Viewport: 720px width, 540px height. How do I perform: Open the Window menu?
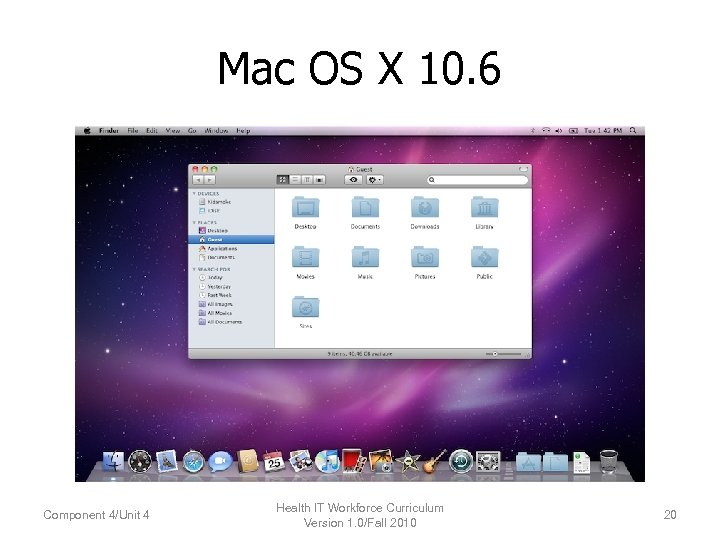point(216,131)
